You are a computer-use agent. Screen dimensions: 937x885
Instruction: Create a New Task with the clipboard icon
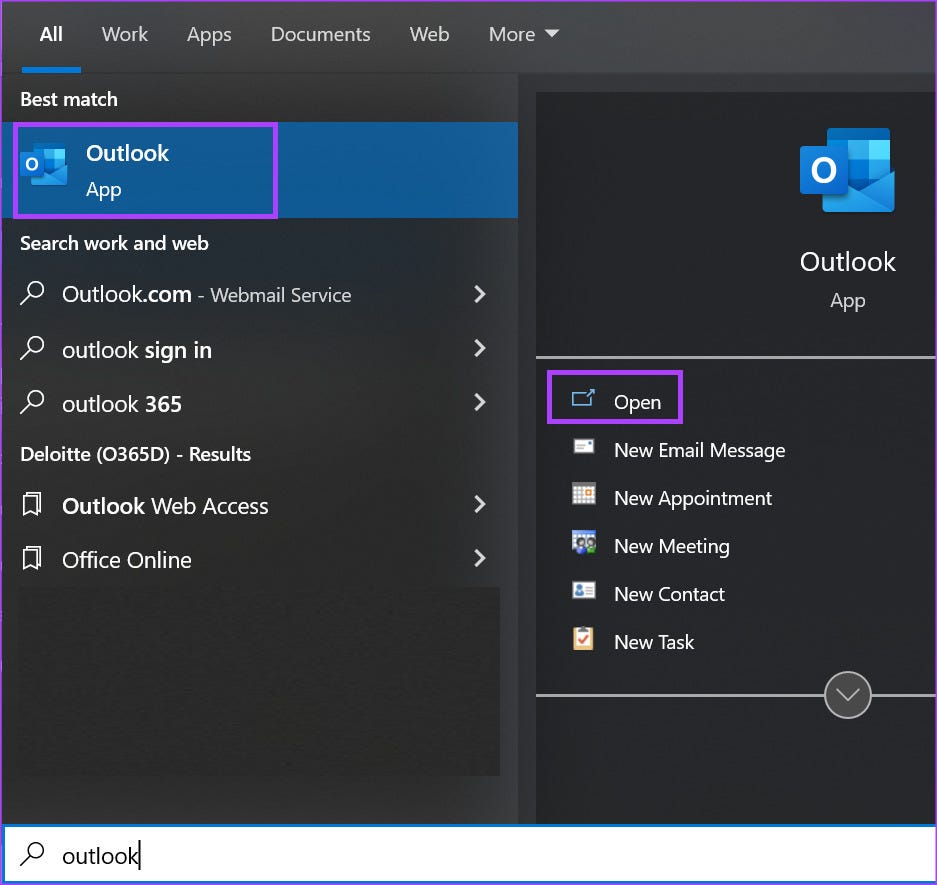[585, 641]
